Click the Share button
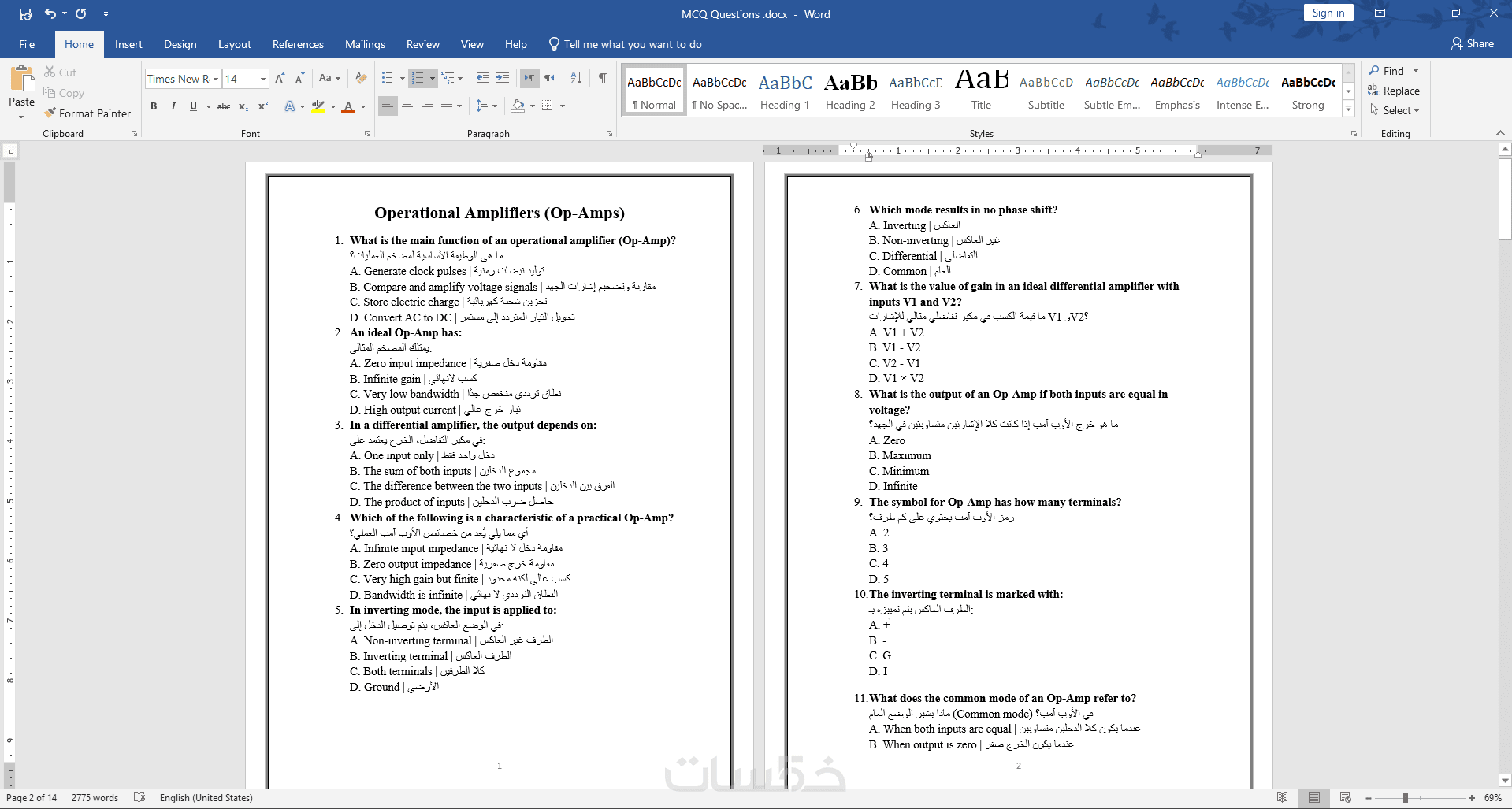This screenshot has width=1512, height=809. [x=1473, y=44]
